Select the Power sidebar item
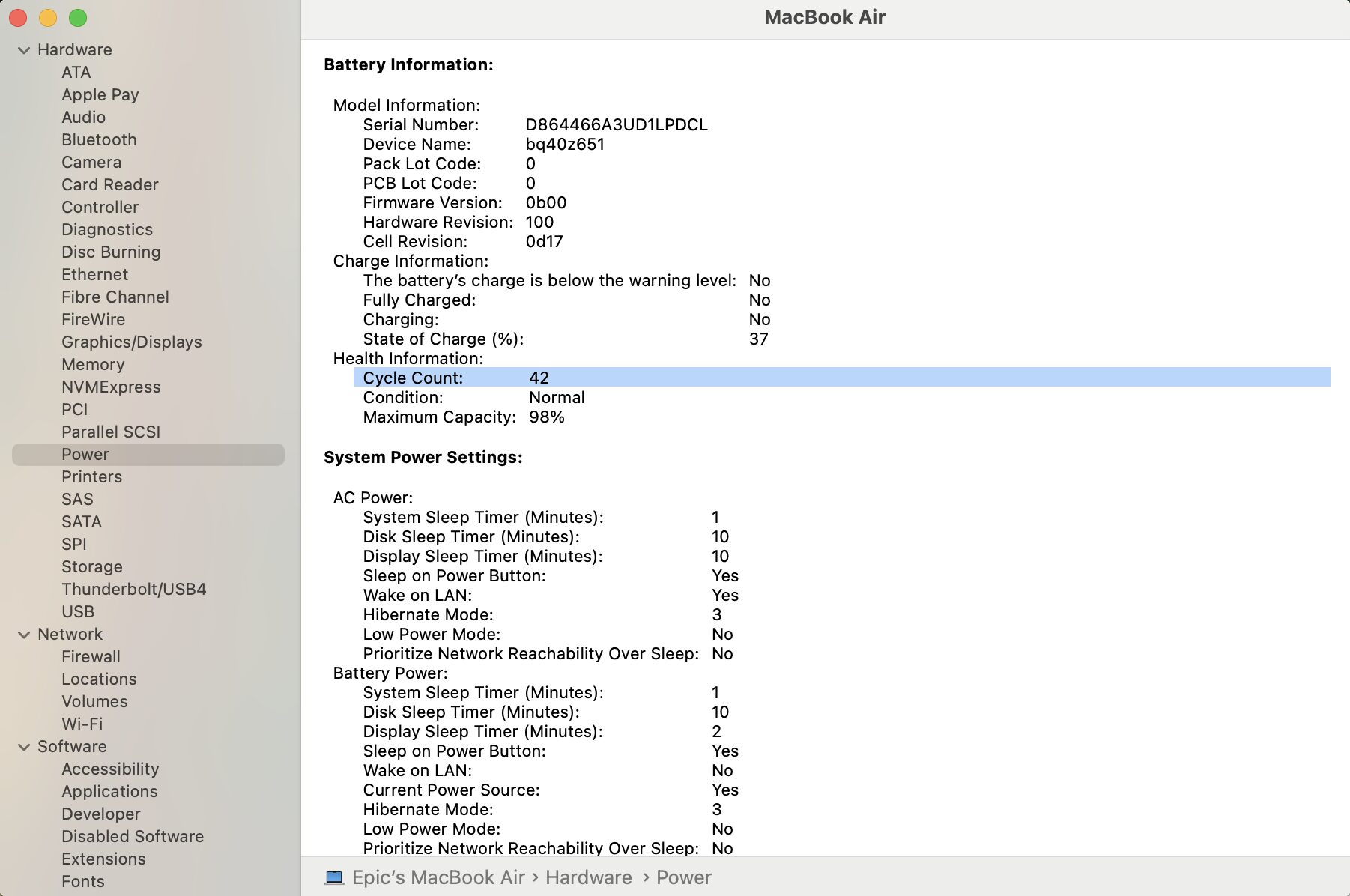Viewport: 1350px width, 896px height. tap(85, 455)
